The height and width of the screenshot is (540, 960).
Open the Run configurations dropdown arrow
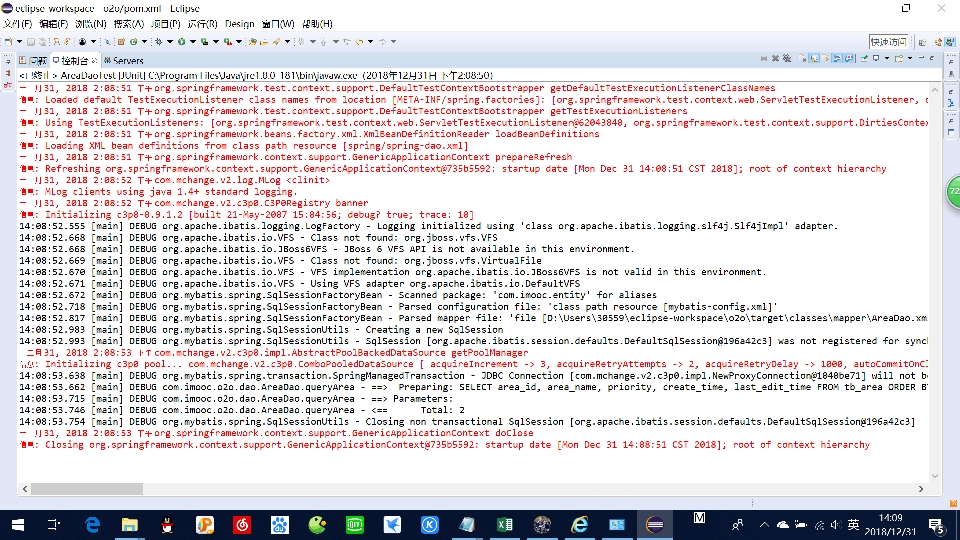coord(193,42)
